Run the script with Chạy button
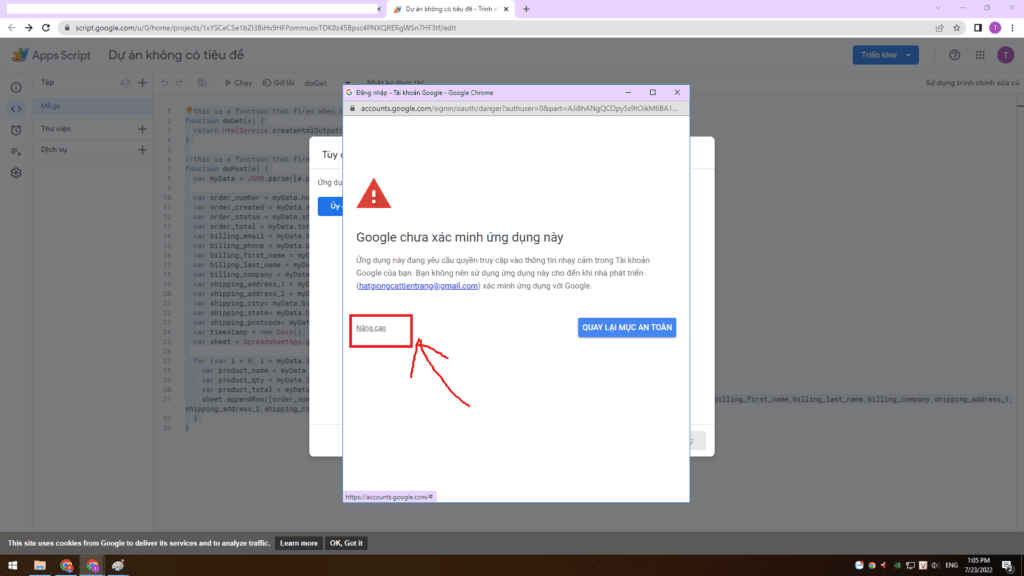 238,83
